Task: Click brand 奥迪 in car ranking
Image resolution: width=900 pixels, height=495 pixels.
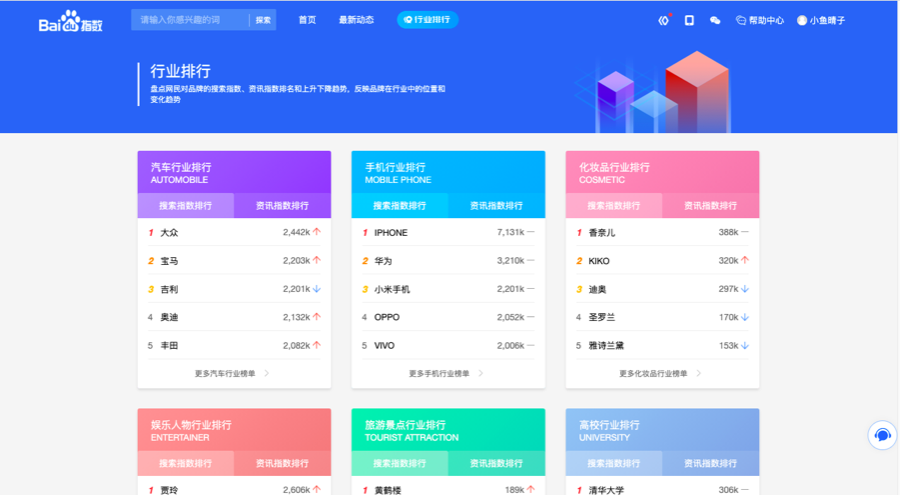Action: pyautogui.click(x=169, y=317)
